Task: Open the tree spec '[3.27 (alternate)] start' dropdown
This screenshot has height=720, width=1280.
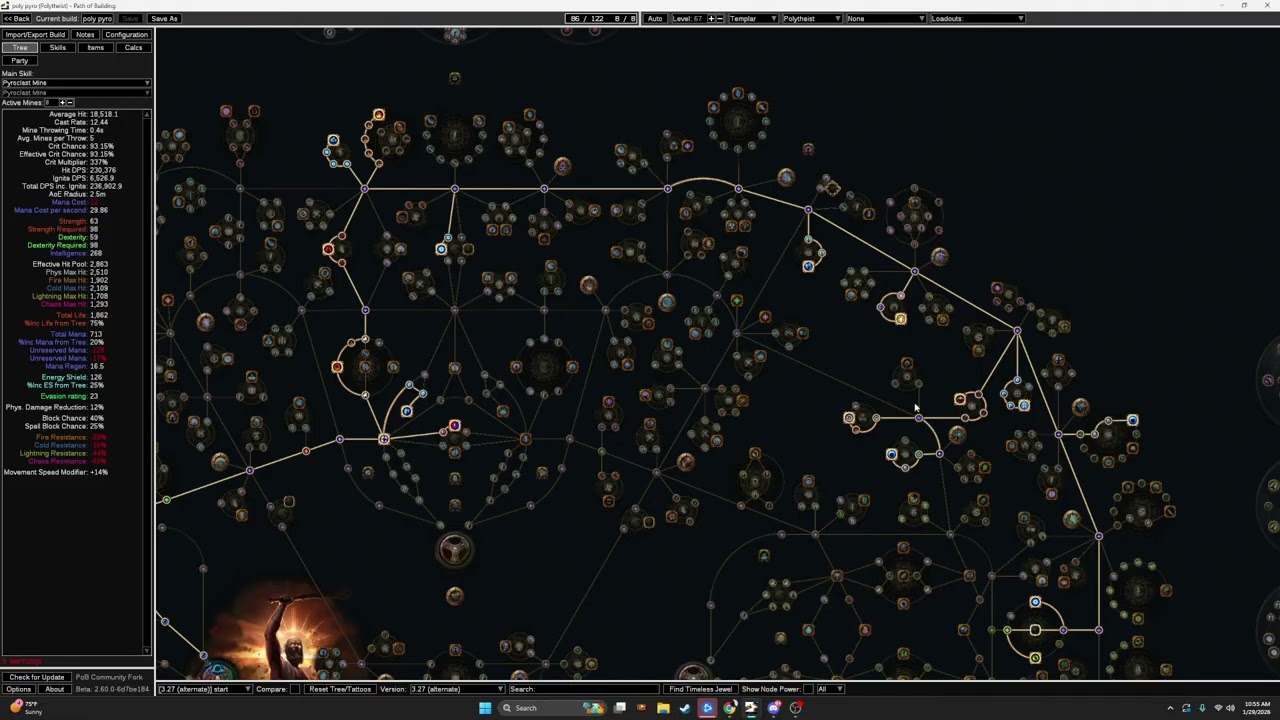Action: click(x=204, y=689)
